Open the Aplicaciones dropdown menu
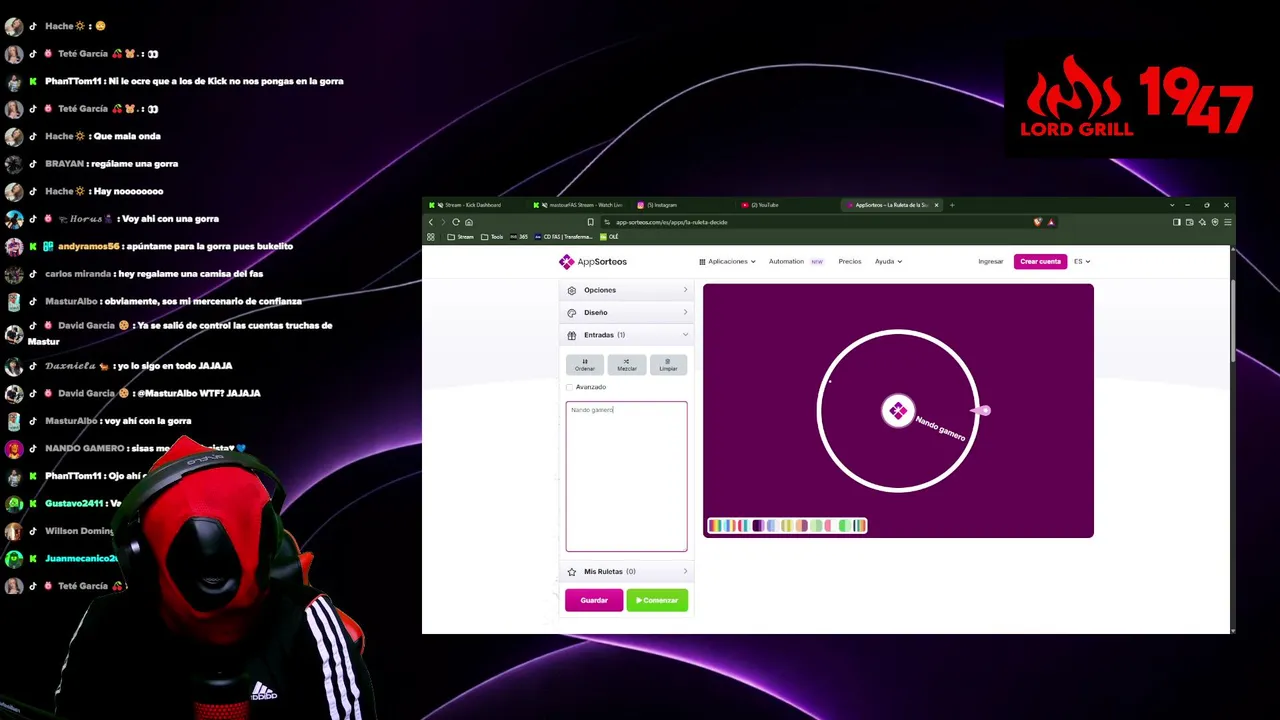Viewport: 1280px width, 720px height. point(727,262)
